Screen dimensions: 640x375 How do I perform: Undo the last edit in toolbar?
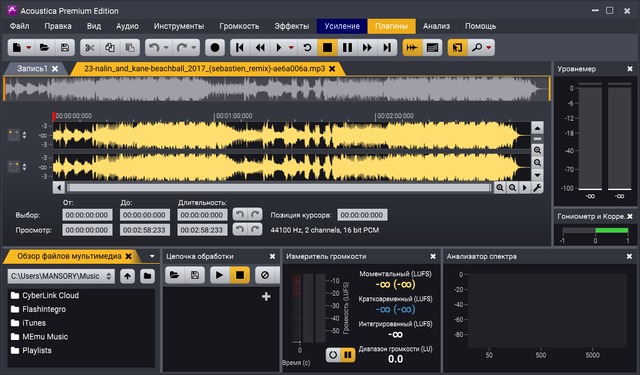[x=154, y=48]
